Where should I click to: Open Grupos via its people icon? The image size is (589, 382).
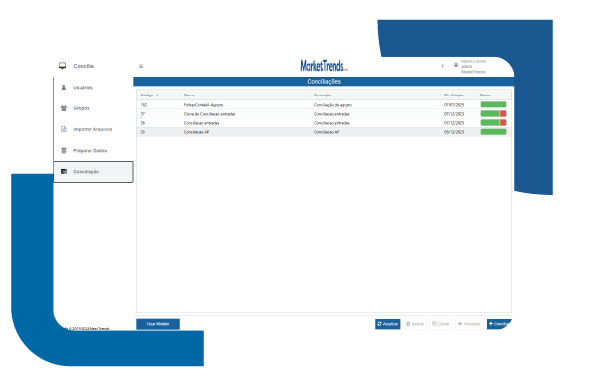pos(64,108)
